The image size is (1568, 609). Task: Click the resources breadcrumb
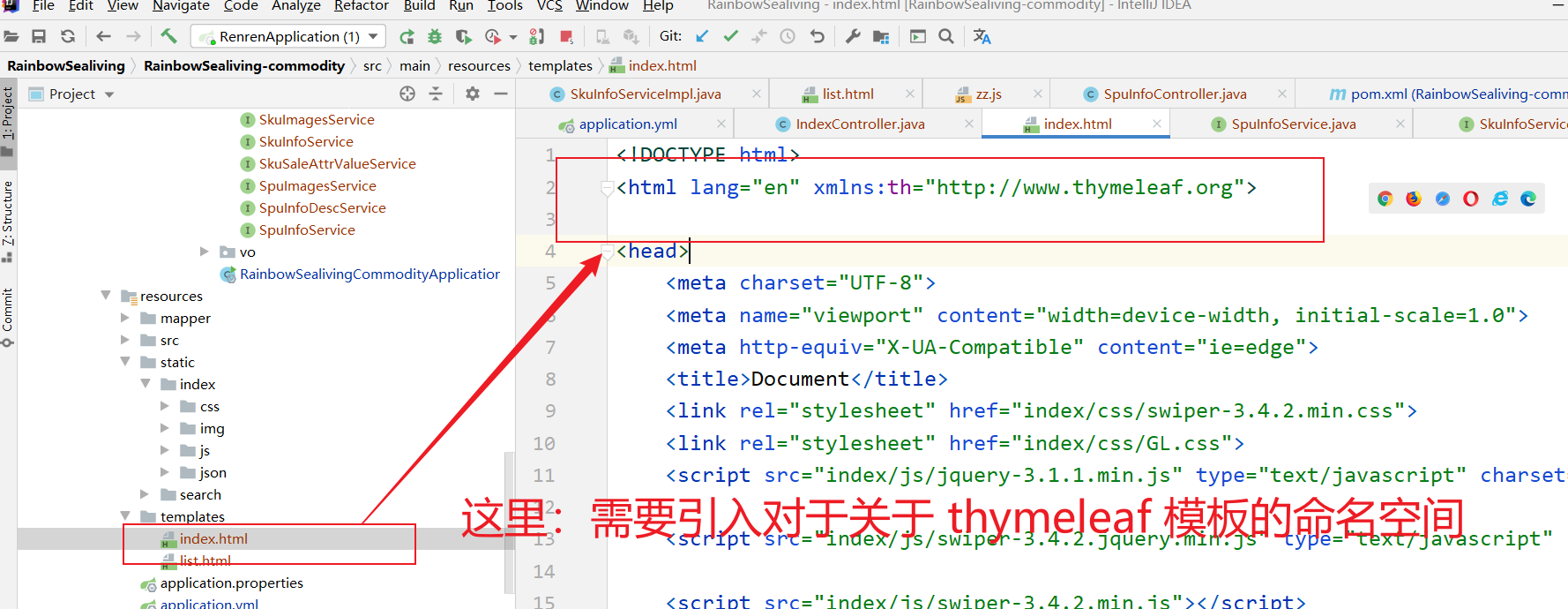tap(479, 65)
